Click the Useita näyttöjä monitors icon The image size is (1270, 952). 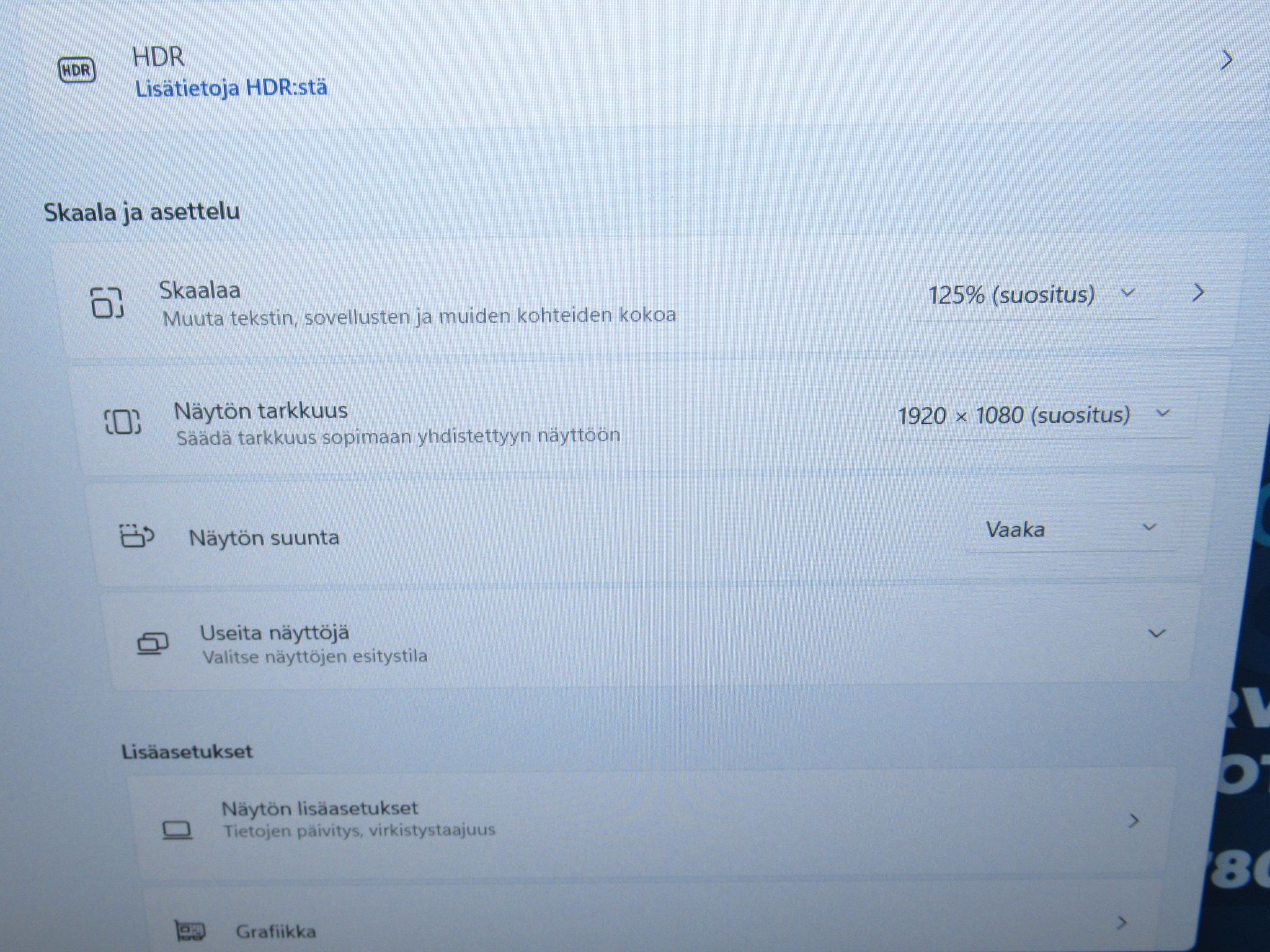(x=152, y=643)
